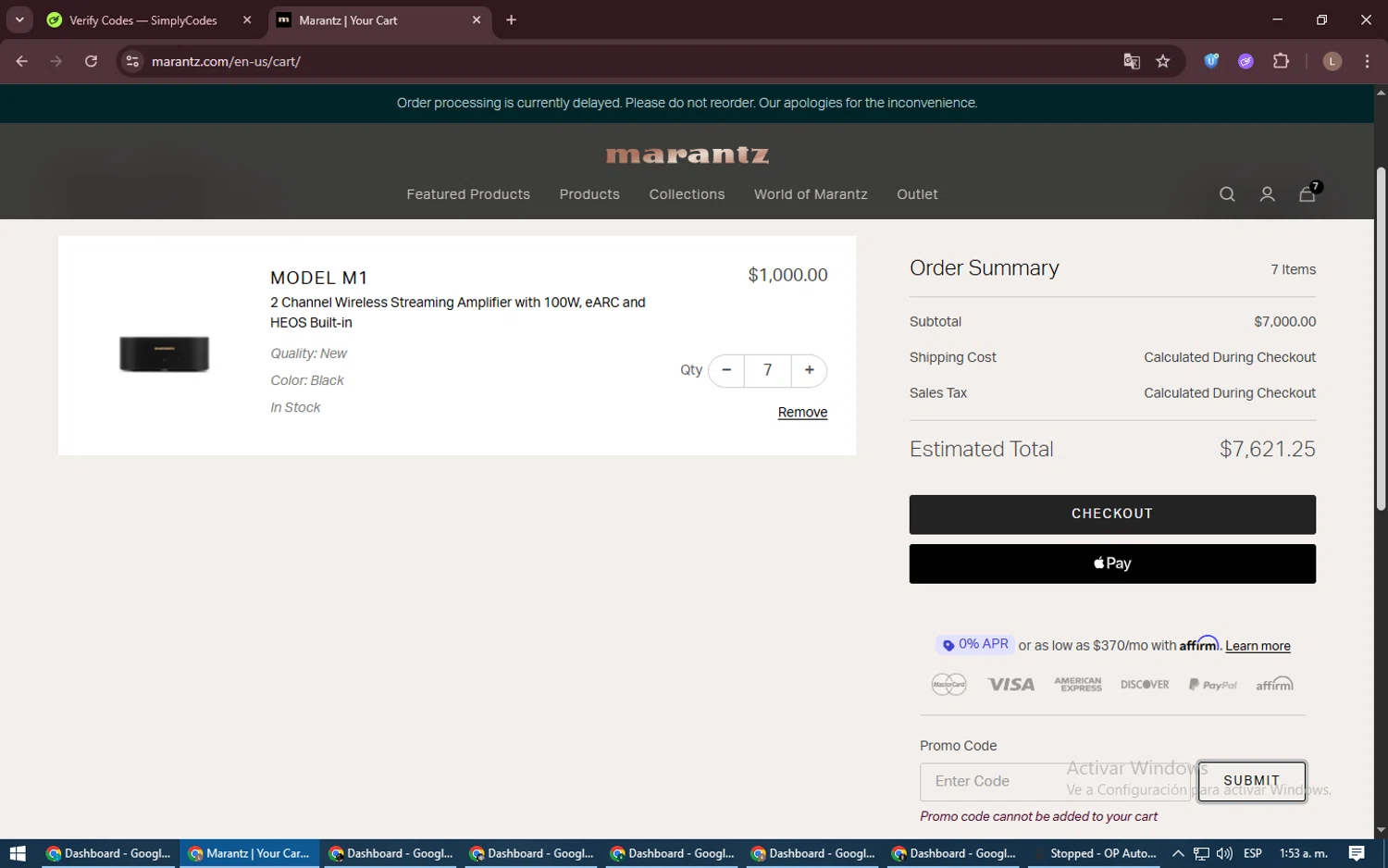Open Stopped - OP Auto taskbar item
Image resolution: width=1388 pixels, height=868 pixels.
pyautogui.click(x=1094, y=853)
